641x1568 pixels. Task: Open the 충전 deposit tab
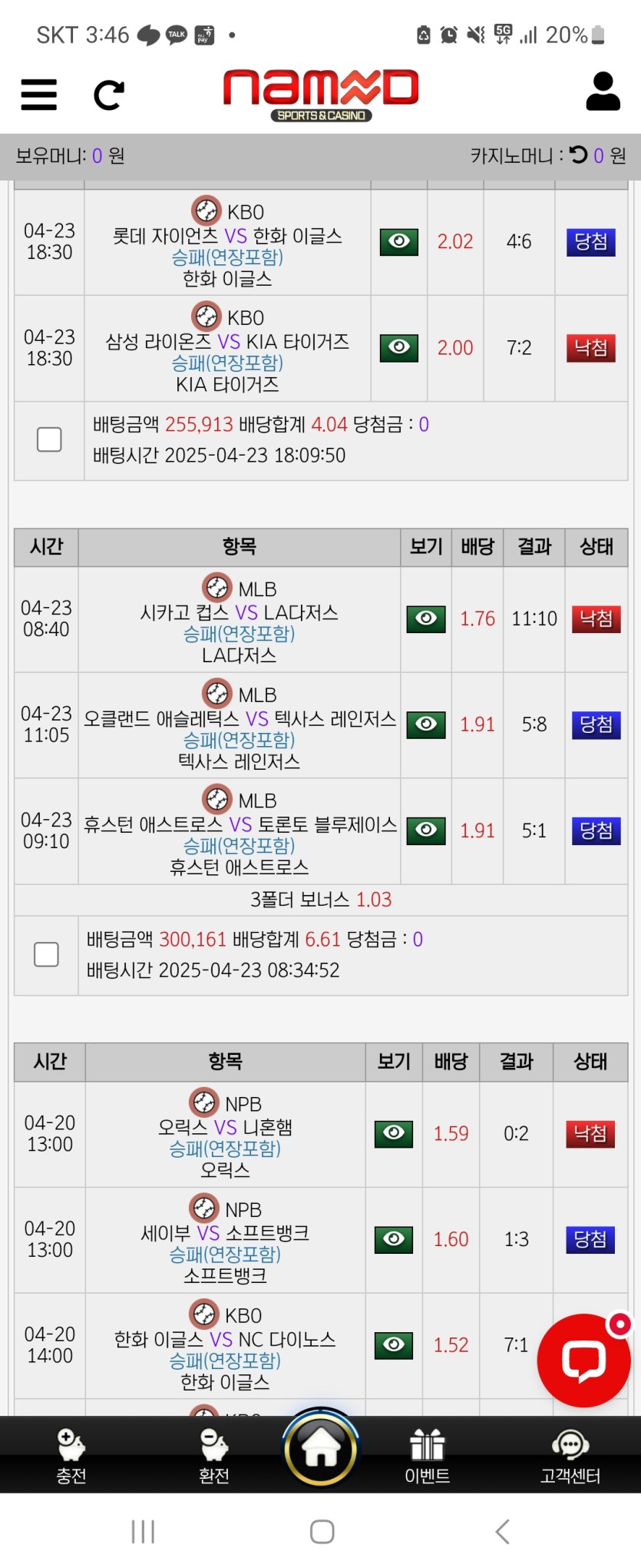click(71, 1456)
